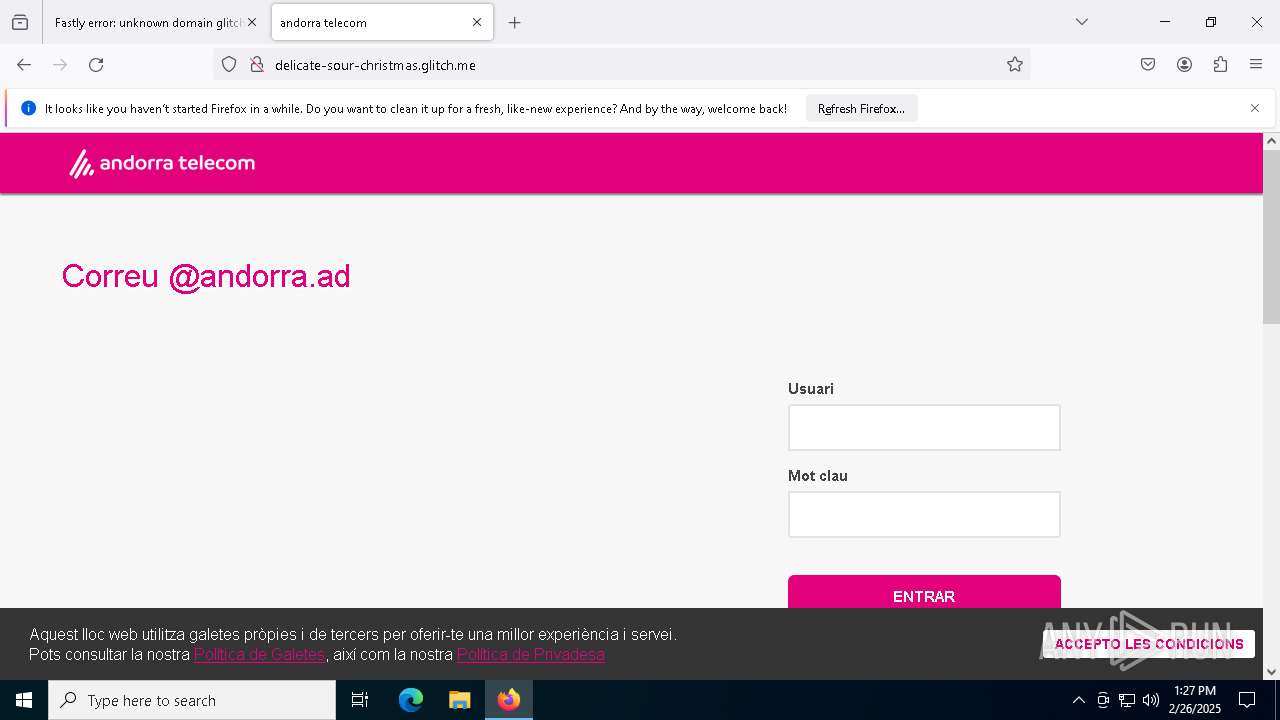The image size is (1280, 720).
Task: Open Política de Privadesa link
Action: click(x=531, y=654)
